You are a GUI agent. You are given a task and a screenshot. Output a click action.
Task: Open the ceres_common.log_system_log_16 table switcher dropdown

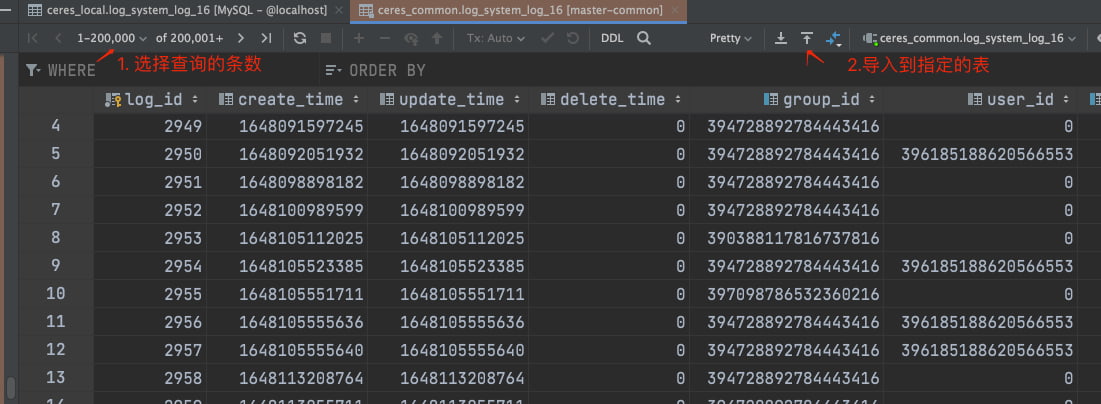(969, 39)
